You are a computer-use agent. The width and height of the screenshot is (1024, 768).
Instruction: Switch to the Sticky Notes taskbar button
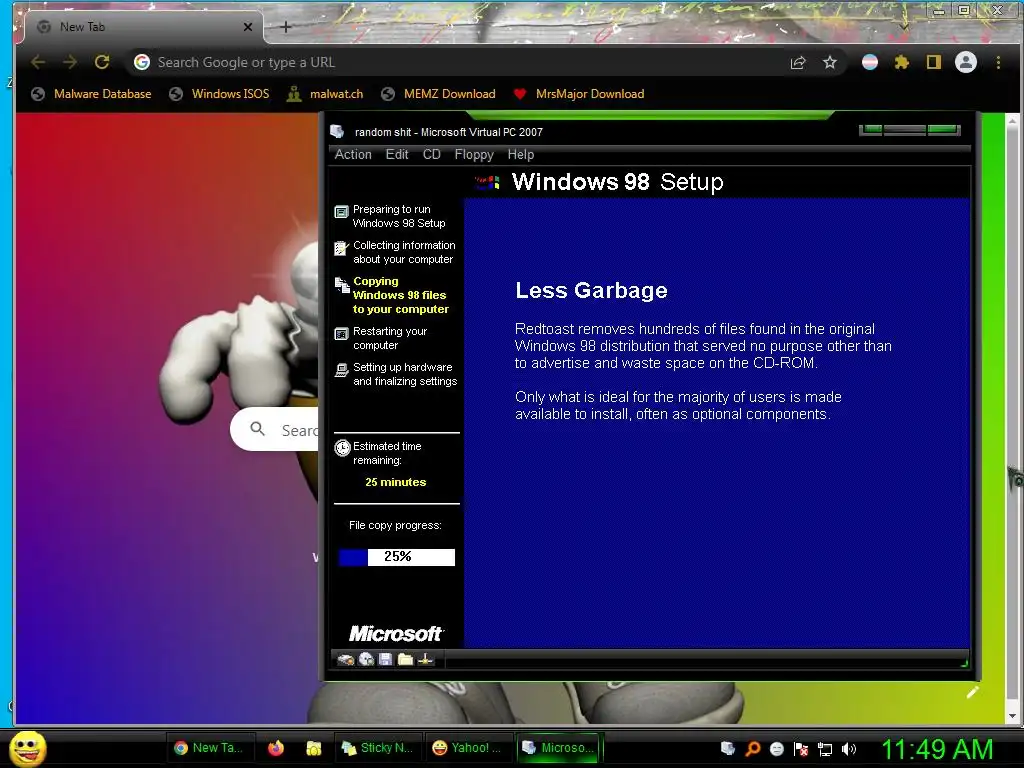pyautogui.click(x=377, y=748)
